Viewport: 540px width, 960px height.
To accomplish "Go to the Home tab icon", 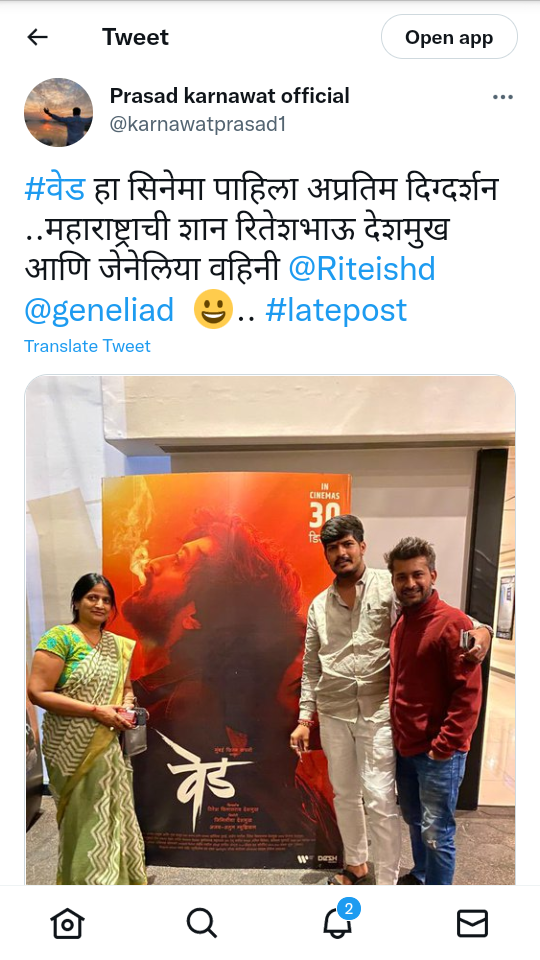I will click(x=67, y=923).
